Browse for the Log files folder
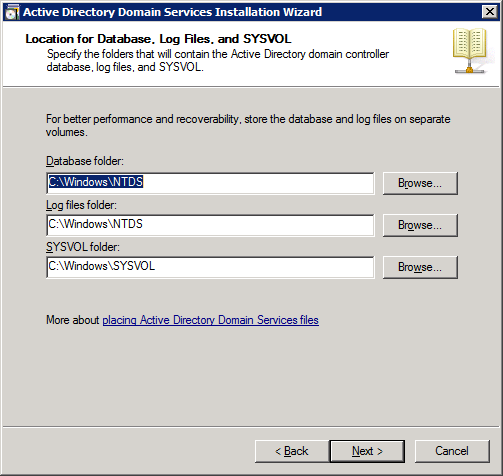The width and height of the screenshot is (503, 476). point(420,225)
